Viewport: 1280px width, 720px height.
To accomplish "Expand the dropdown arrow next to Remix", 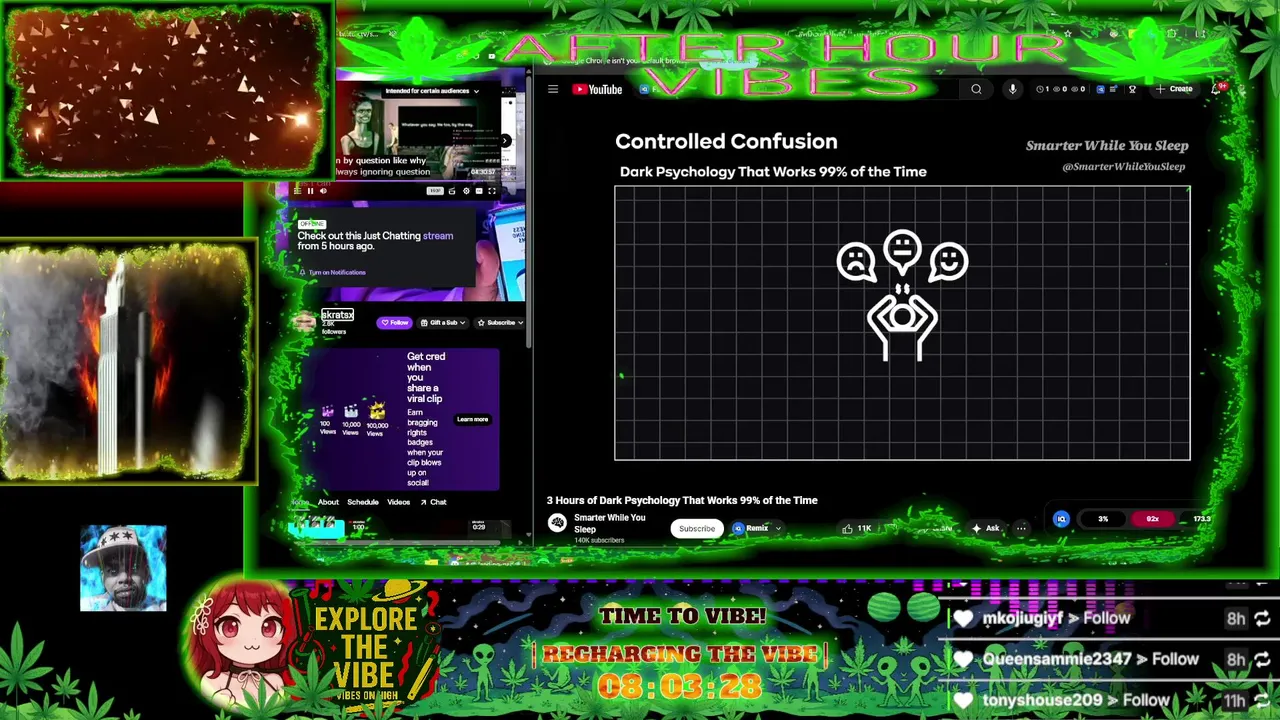I will (778, 528).
